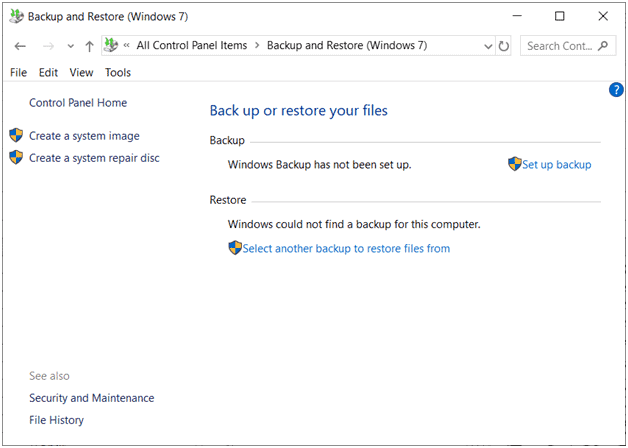Open File History link
Screen dimensions: 628x448
coord(56,420)
